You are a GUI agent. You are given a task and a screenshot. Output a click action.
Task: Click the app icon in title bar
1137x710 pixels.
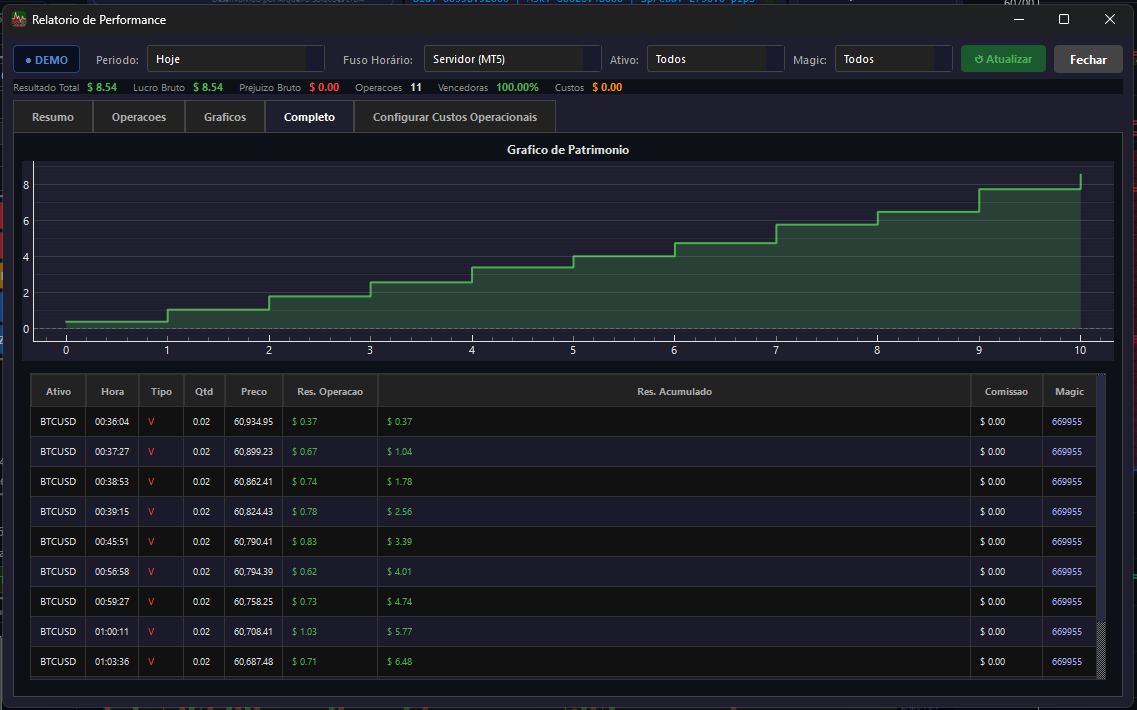click(x=19, y=20)
